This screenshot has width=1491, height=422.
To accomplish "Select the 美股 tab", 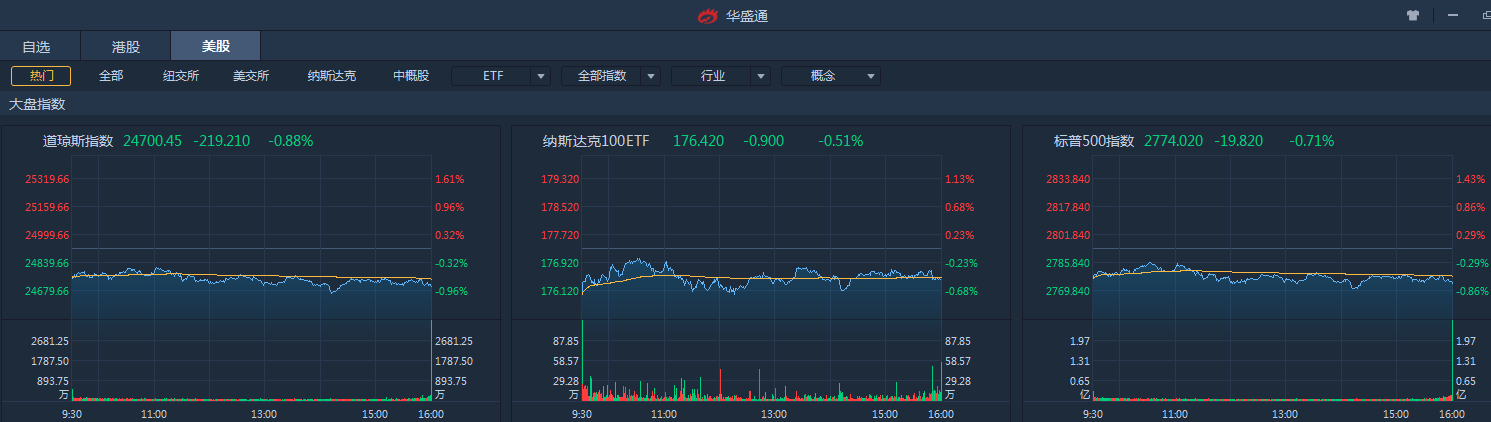I will pyautogui.click(x=216, y=46).
